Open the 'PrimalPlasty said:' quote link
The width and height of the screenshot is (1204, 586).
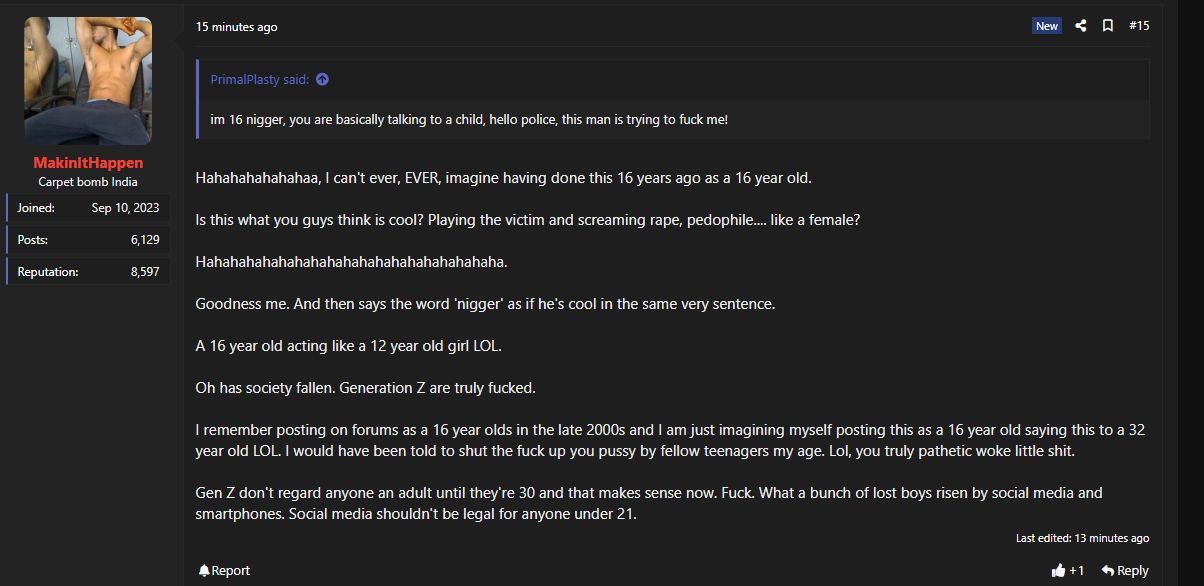260,80
